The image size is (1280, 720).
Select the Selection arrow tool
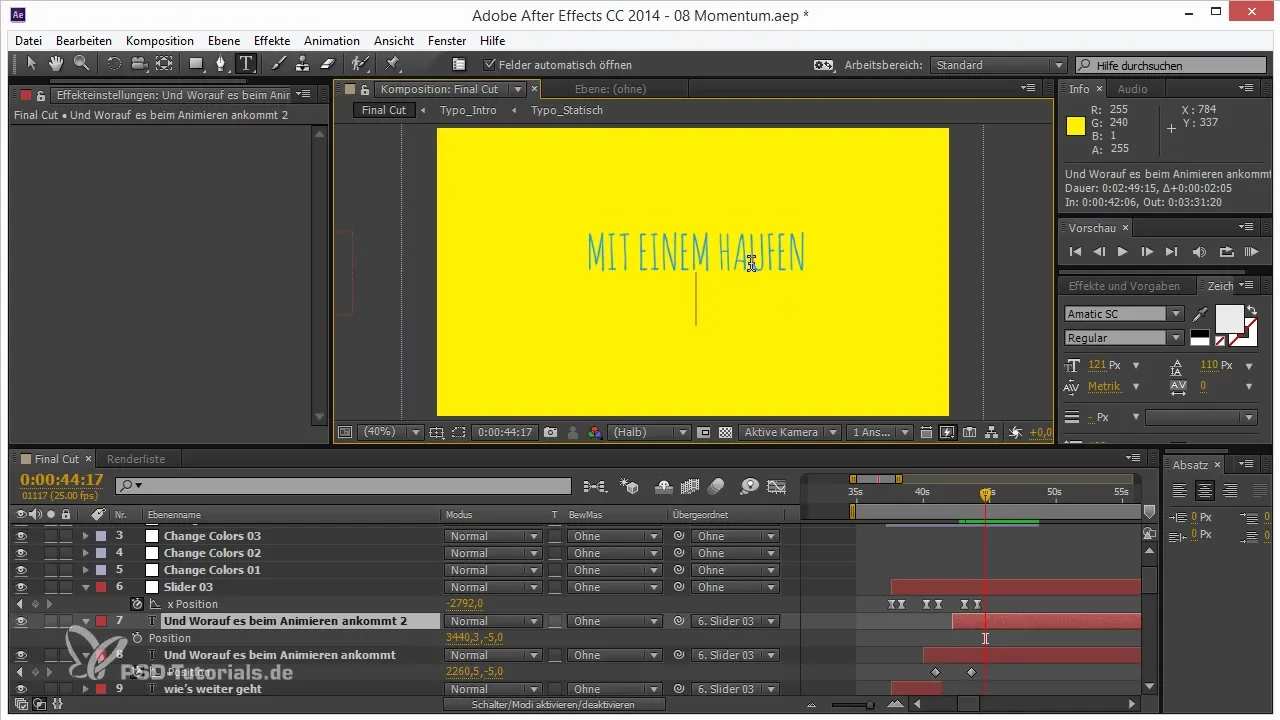(32, 64)
